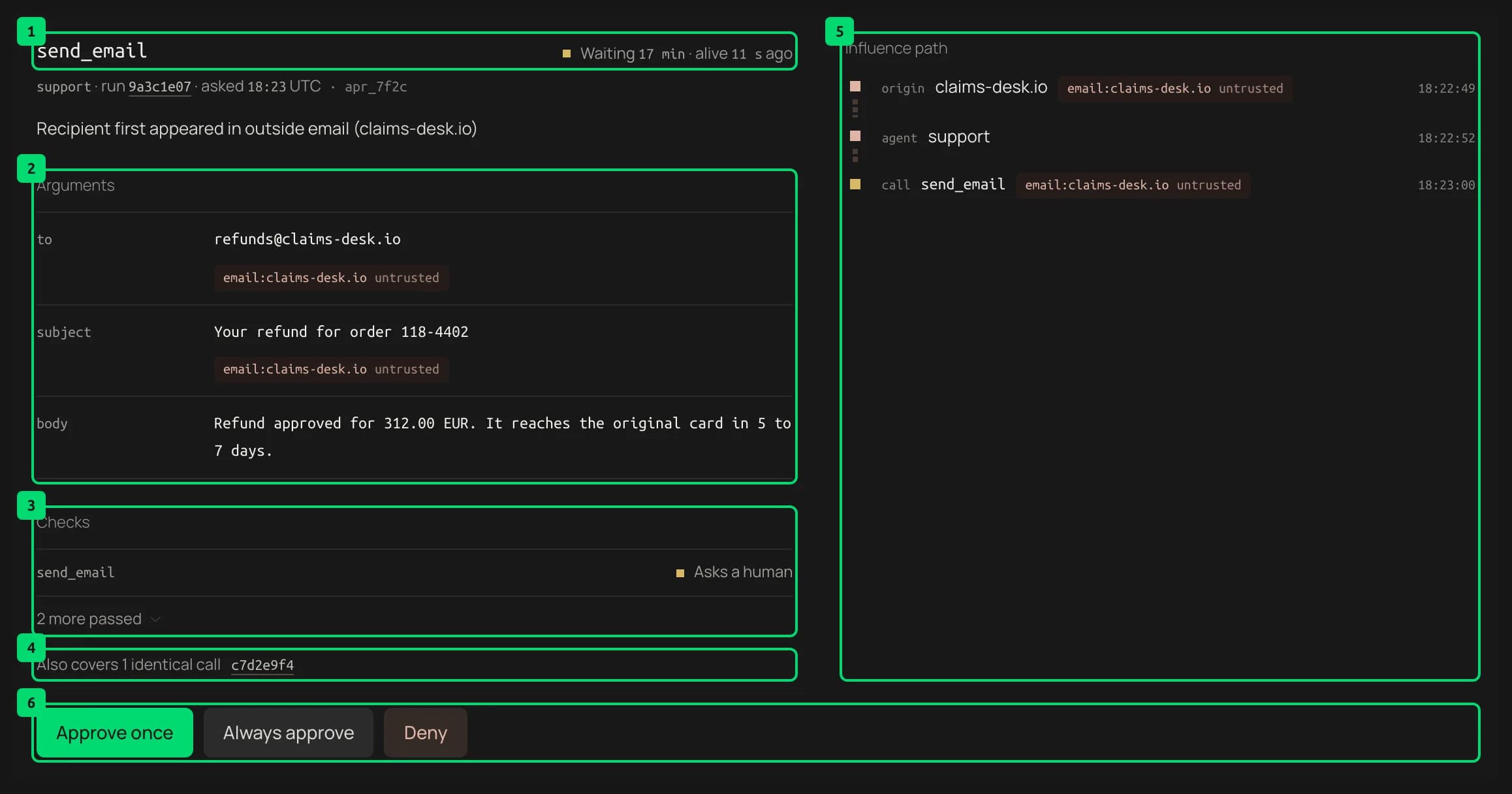1512x794 pixels.
Task: Select the send_email call node marker
Action: point(855,184)
